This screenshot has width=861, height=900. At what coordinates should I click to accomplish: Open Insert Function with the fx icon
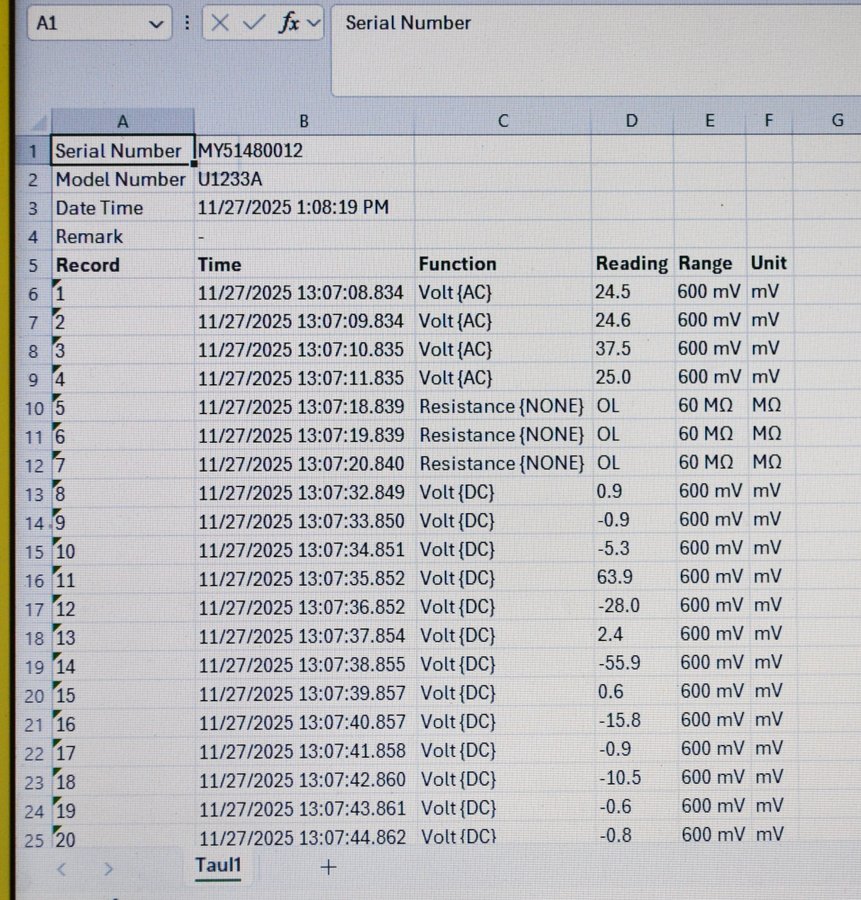pyautogui.click(x=289, y=23)
